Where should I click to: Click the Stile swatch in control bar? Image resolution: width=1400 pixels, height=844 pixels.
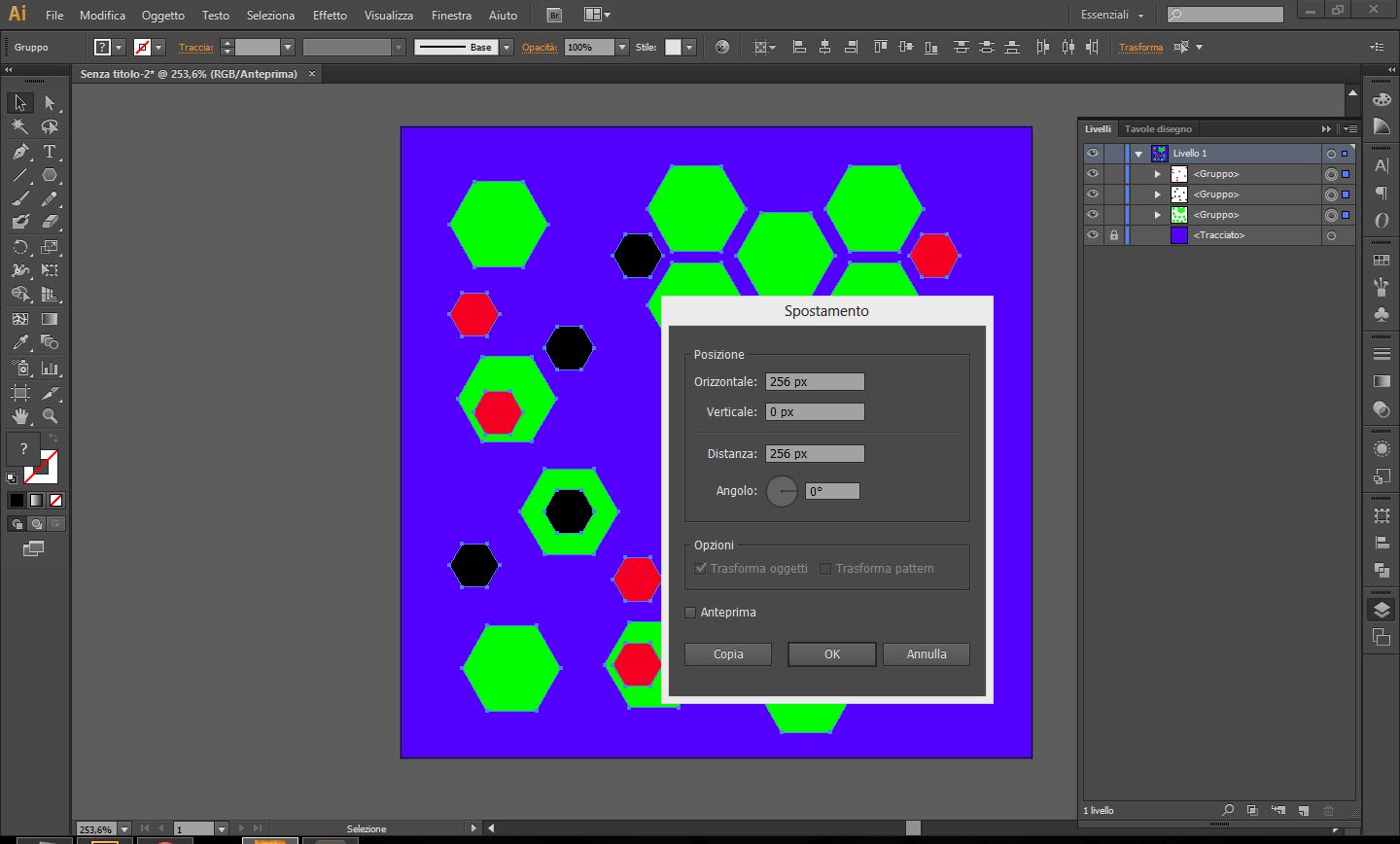(673, 48)
